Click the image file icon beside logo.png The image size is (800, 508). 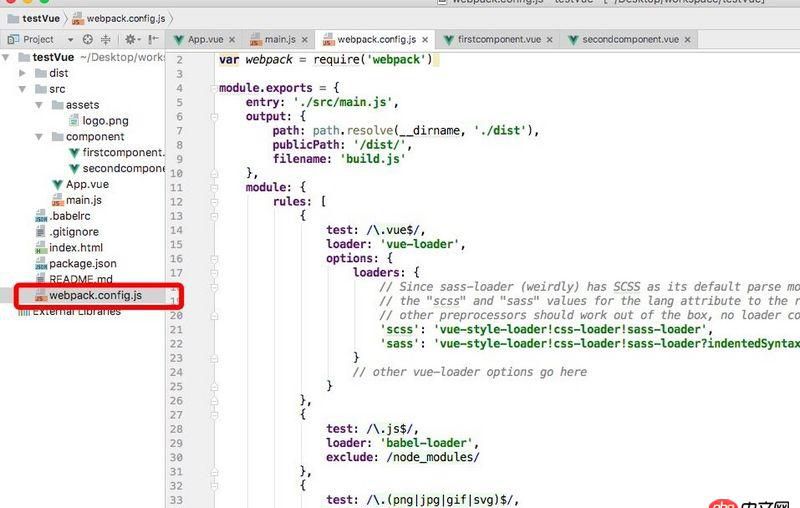coord(74,120)
